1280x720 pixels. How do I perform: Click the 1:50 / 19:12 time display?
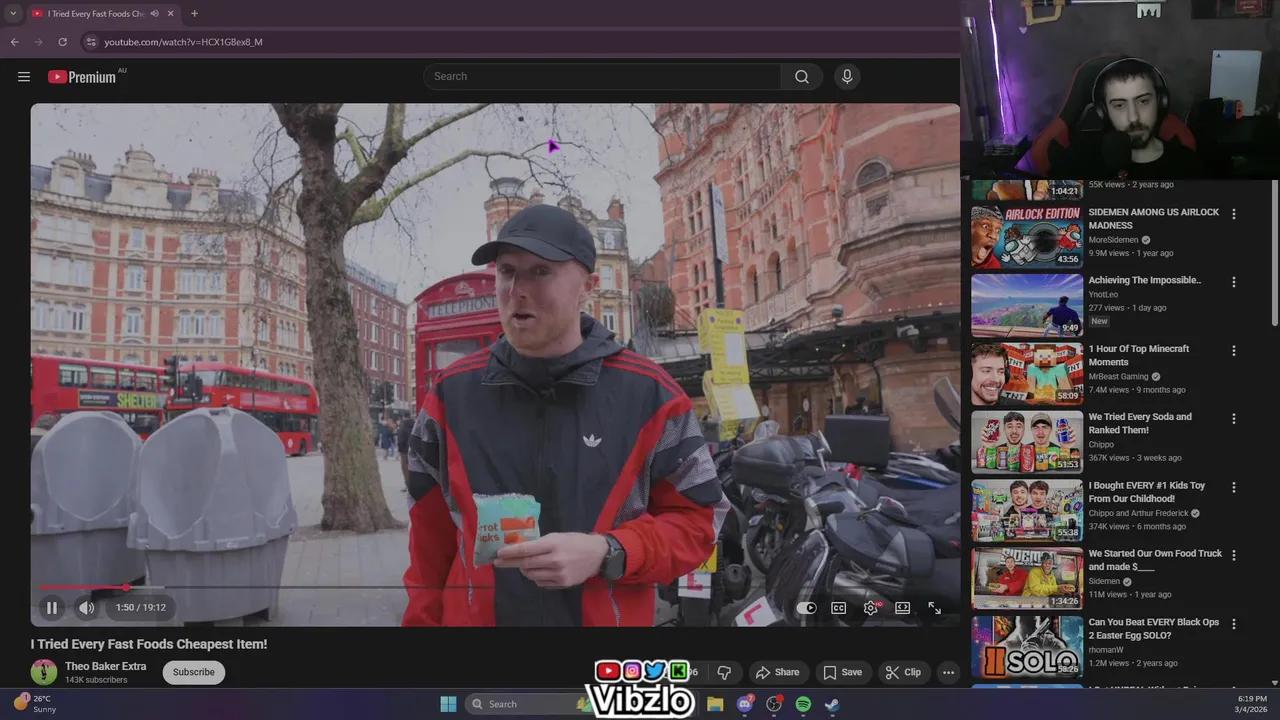[140, 607]
